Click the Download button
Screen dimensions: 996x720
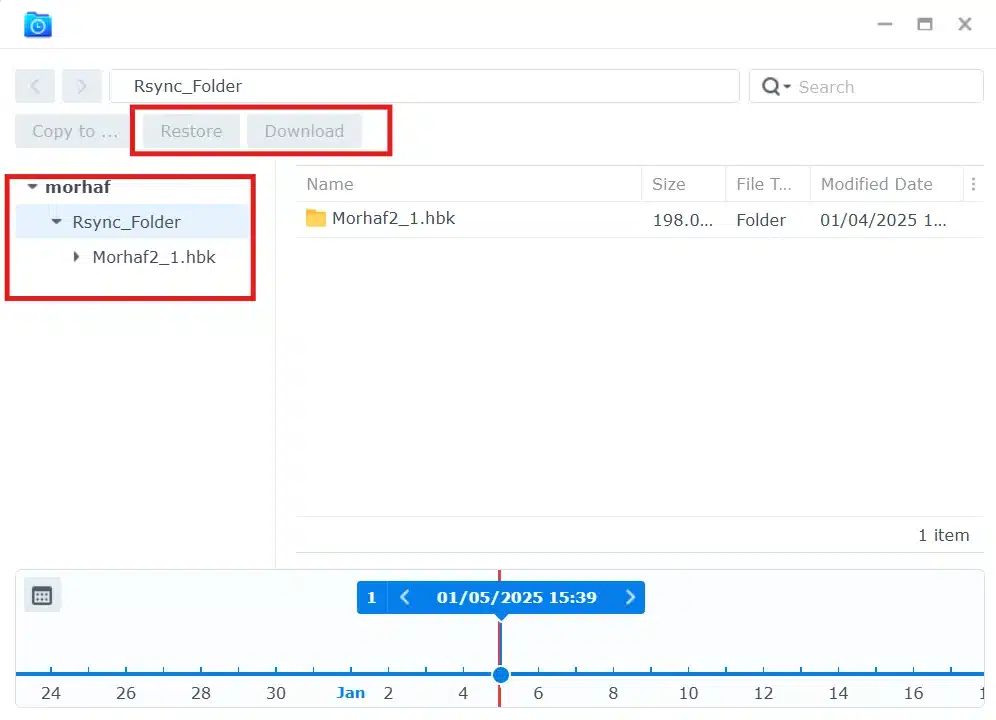[x=304, y=131]
